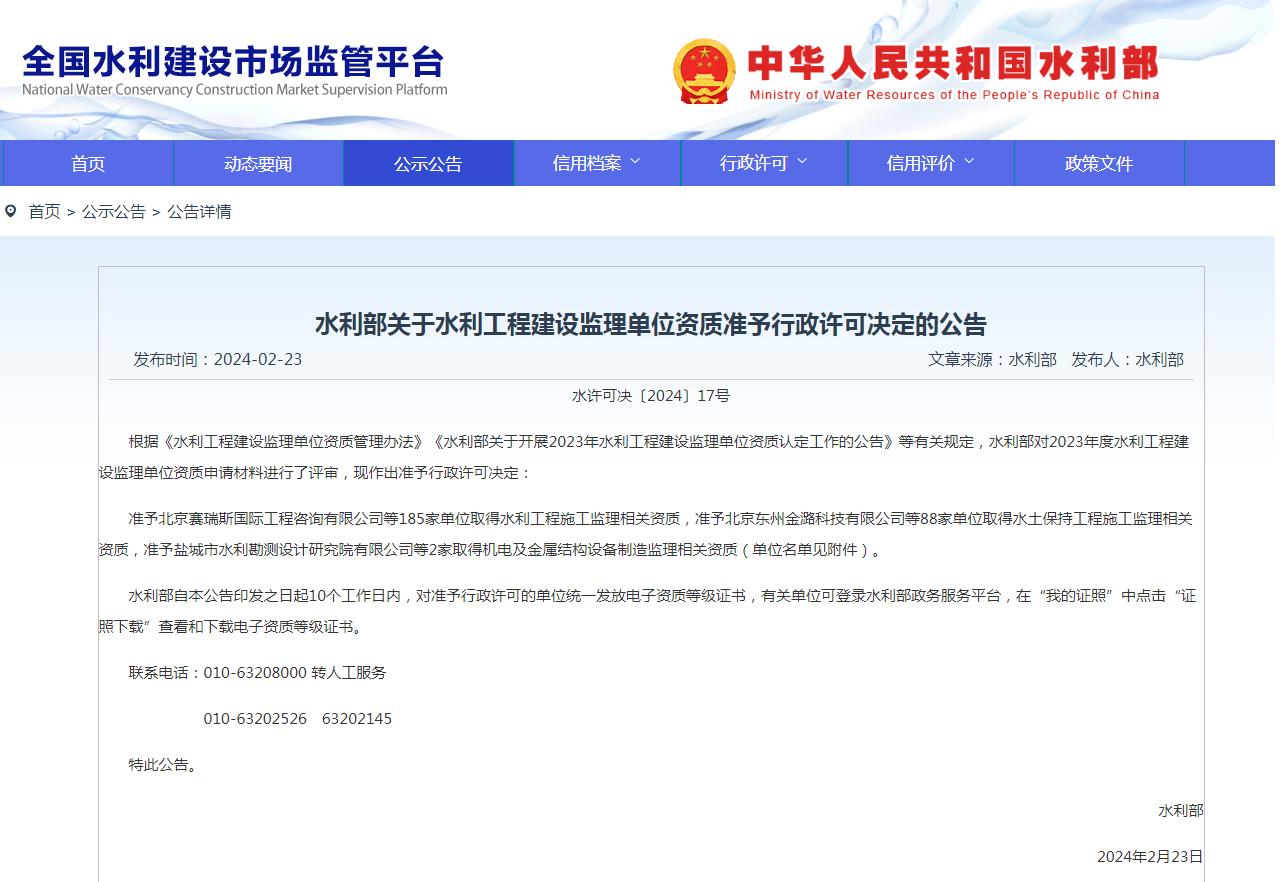Image resolution: width=1283 pixels, height=882 pixels.
Task: Click the national emblem icon
Action: 704,71
